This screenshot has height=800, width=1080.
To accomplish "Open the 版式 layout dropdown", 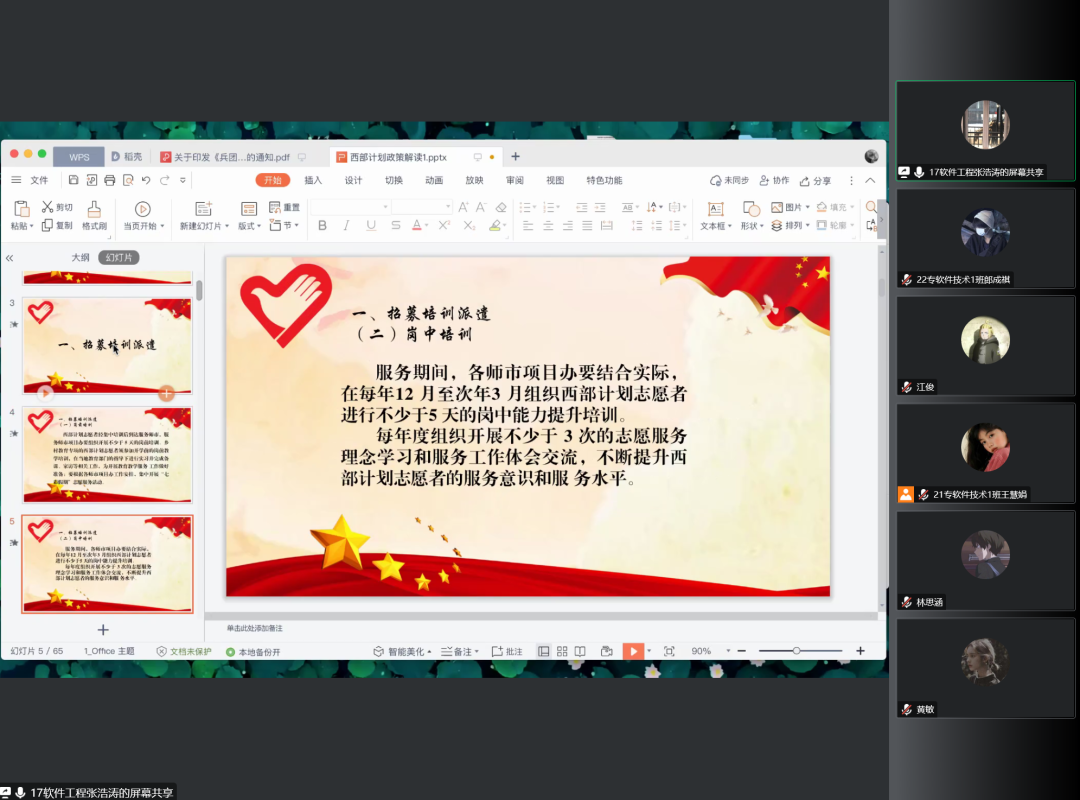I will coord(249,226).
